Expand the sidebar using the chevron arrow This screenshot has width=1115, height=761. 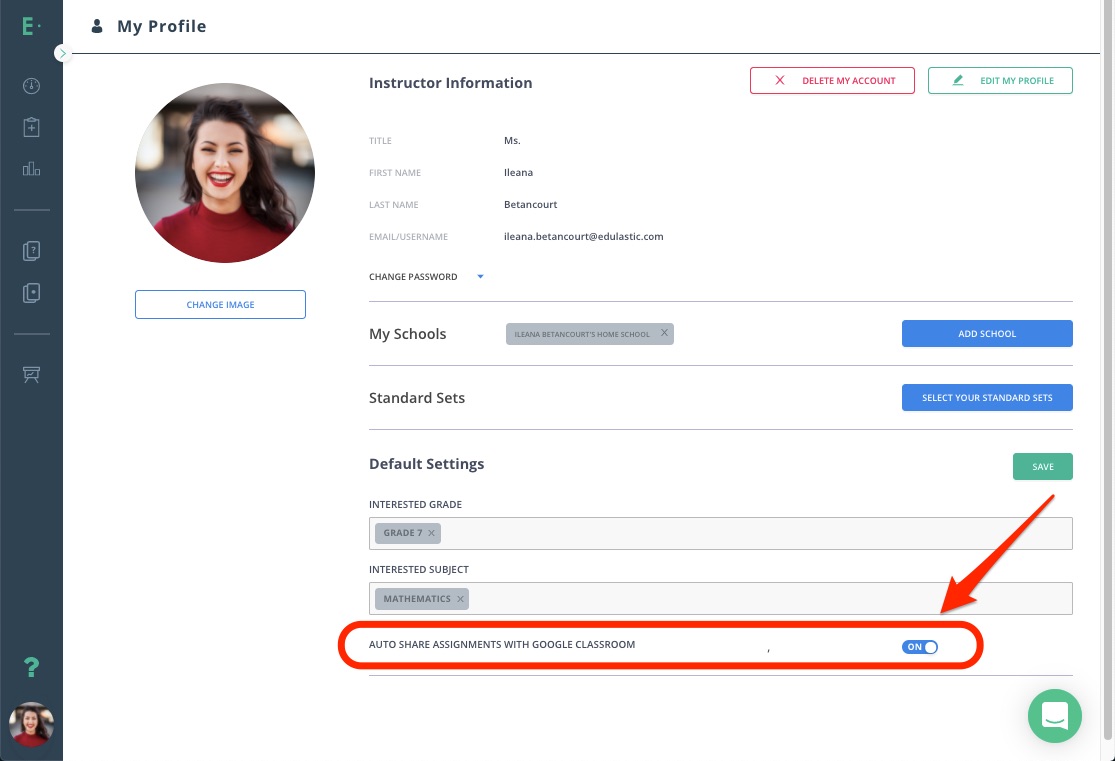(63, 53)
